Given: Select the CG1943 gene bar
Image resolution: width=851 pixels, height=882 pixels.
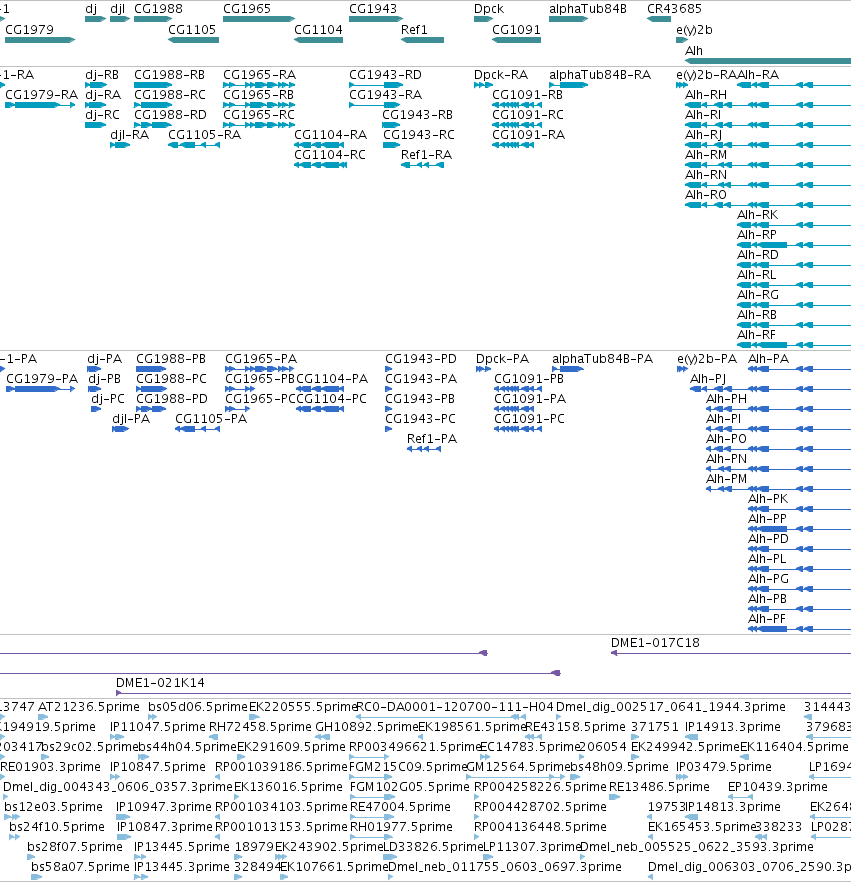Looking at the screenshot, I should 376,19.
